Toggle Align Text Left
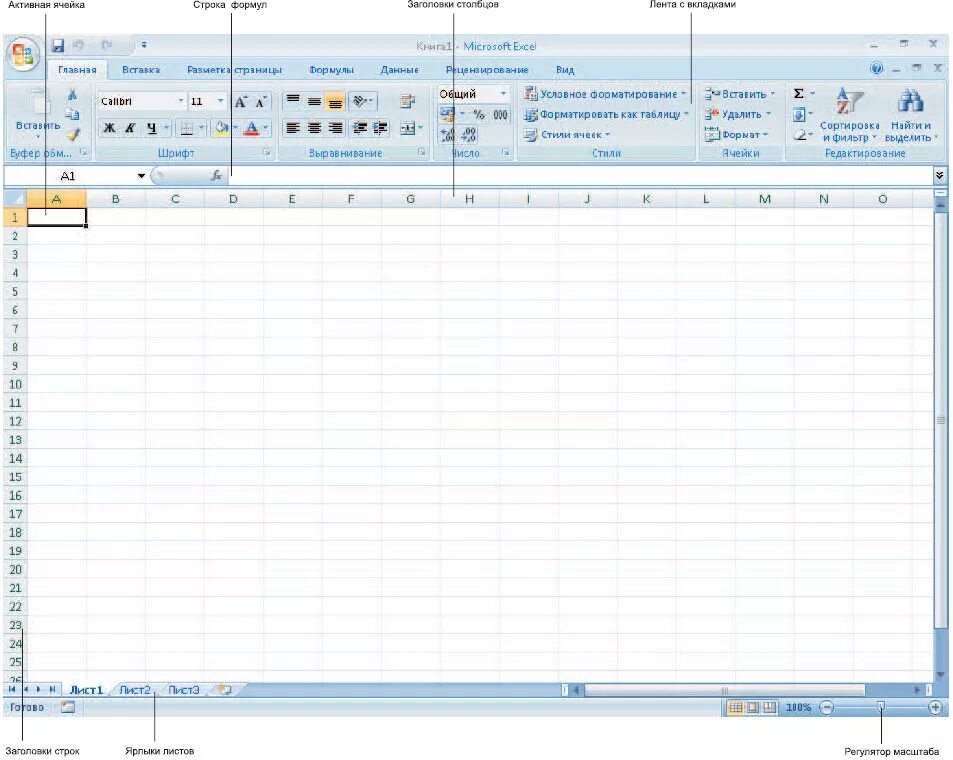Image resolution: width=953 pixels, height=760 pixels. coord(293,128)
